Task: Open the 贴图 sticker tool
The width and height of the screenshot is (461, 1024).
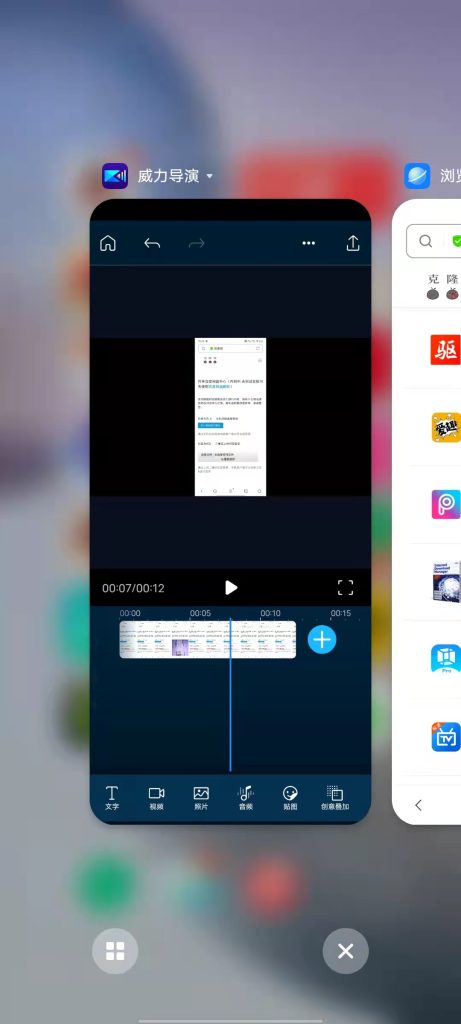Action: 290,798
